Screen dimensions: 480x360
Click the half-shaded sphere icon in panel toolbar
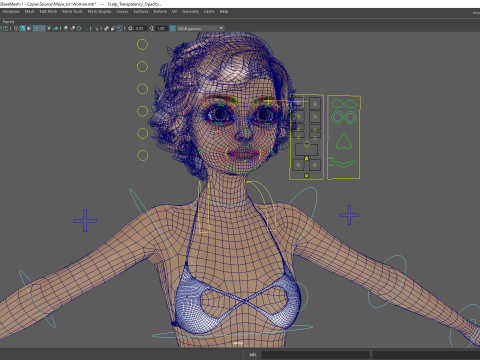[29, 28]
